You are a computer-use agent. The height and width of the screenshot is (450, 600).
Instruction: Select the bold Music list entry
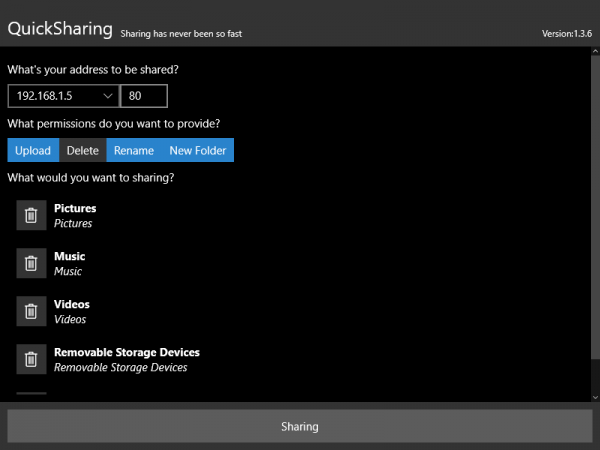click(70, 256)
